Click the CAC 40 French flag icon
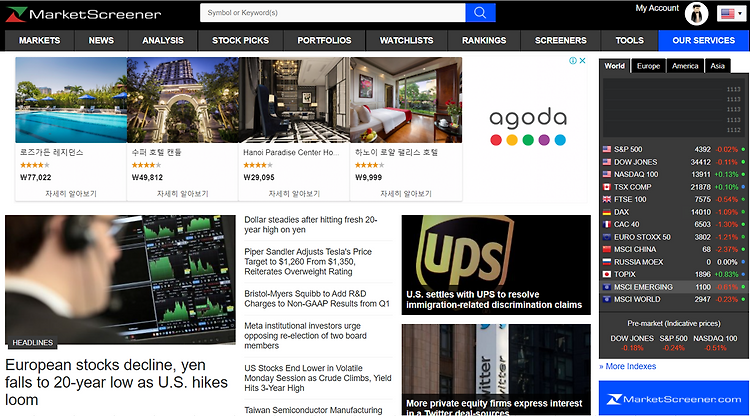The width and height of the screenshot is (750, 416). [607, 224]
